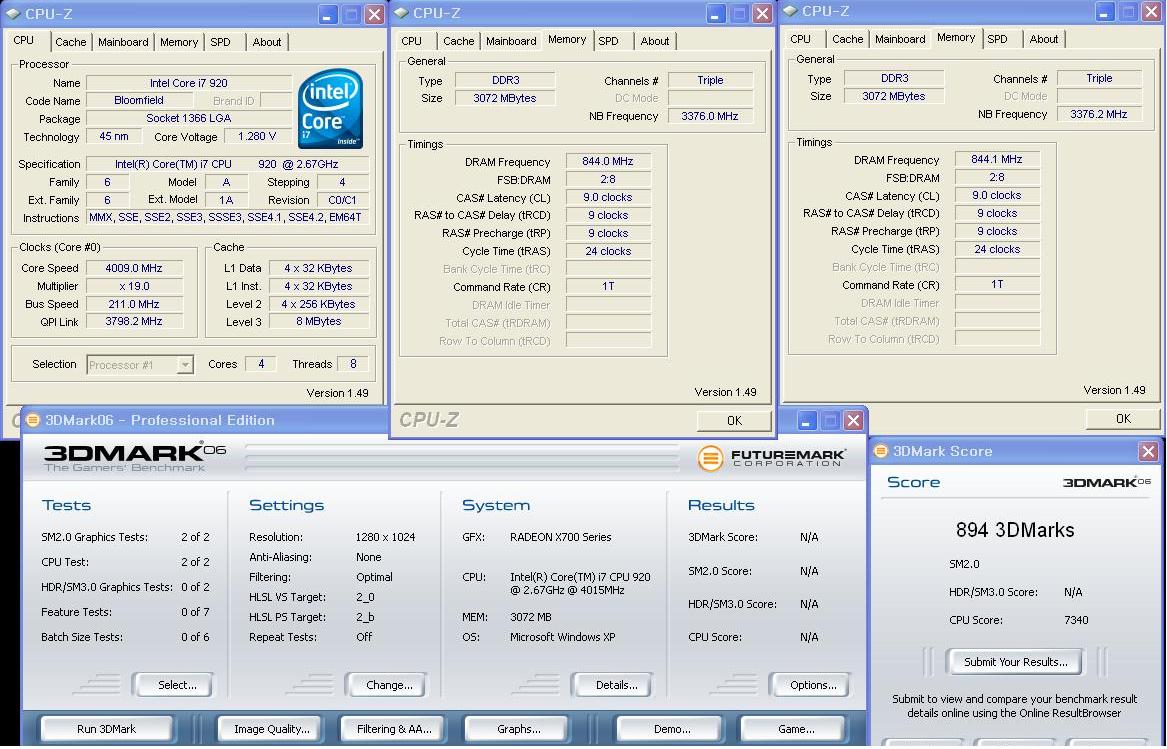Click the Futuremark Corporation logo
Viewport: 1167px width, 749px height.
coord(771,457)
